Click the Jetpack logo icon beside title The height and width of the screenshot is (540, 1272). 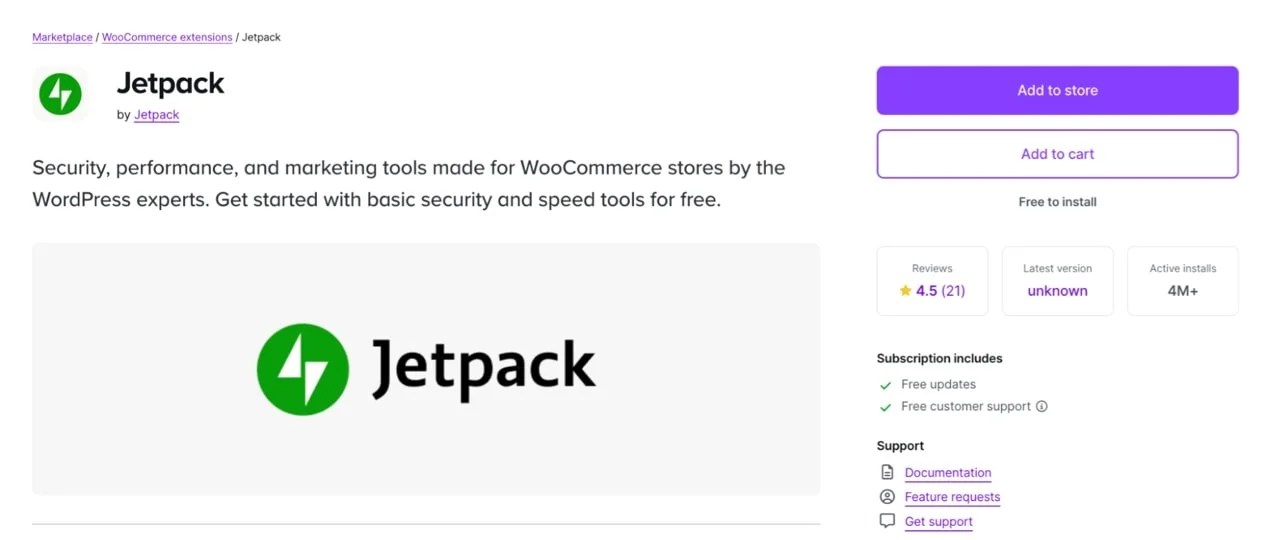tap(60, 94)
